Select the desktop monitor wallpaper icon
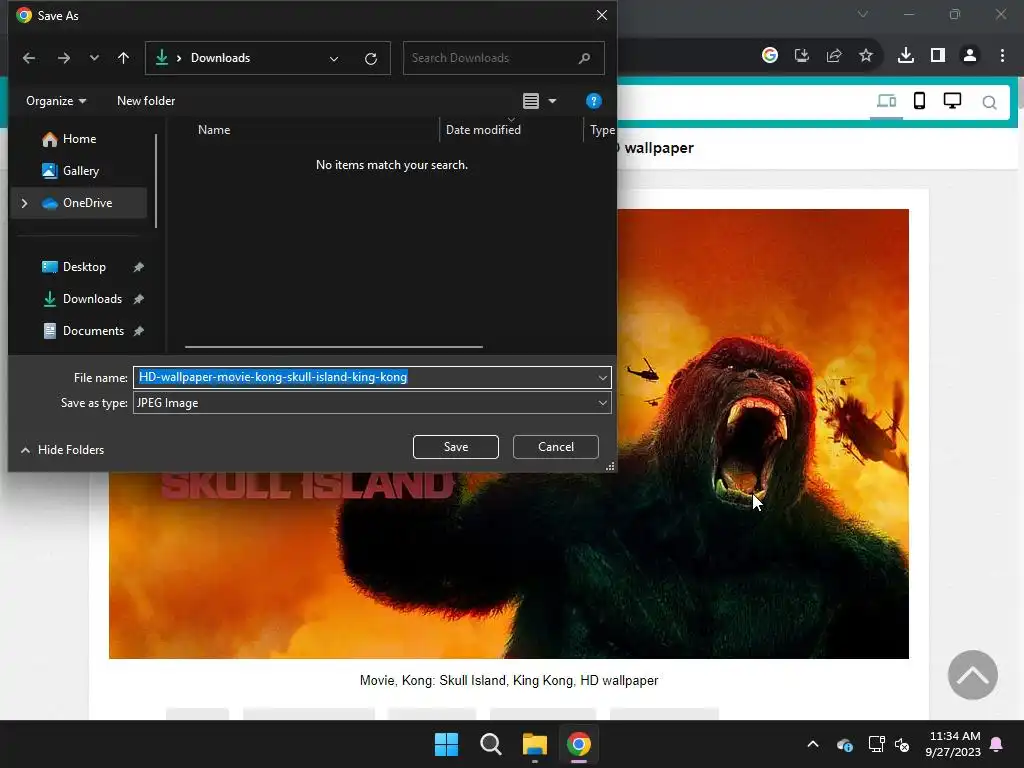The width and height of the screenshot is (1024, 768). click(x=952, y=101)
